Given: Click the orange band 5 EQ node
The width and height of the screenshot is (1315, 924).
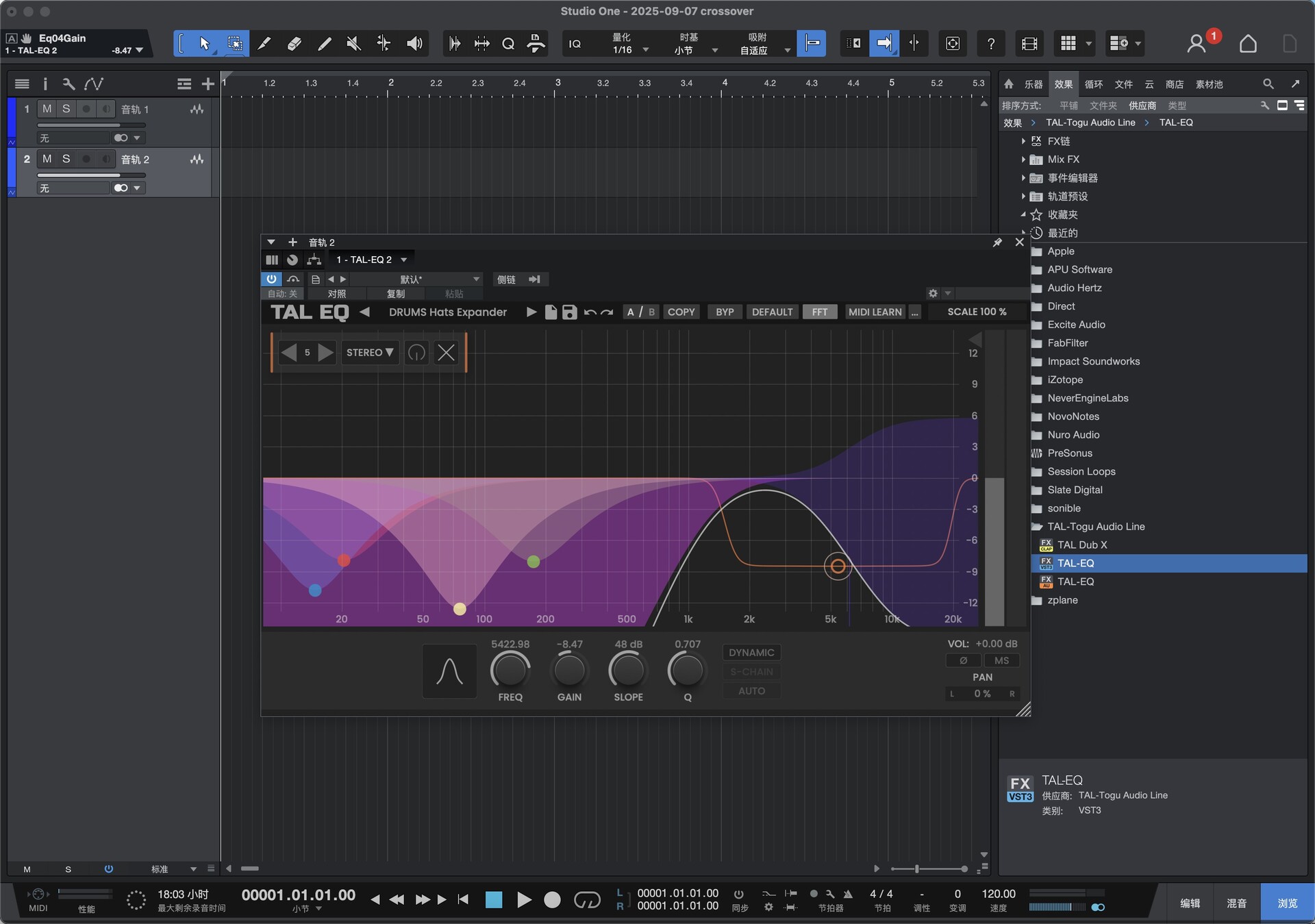Looking at the screenshot, I should 838,566.
